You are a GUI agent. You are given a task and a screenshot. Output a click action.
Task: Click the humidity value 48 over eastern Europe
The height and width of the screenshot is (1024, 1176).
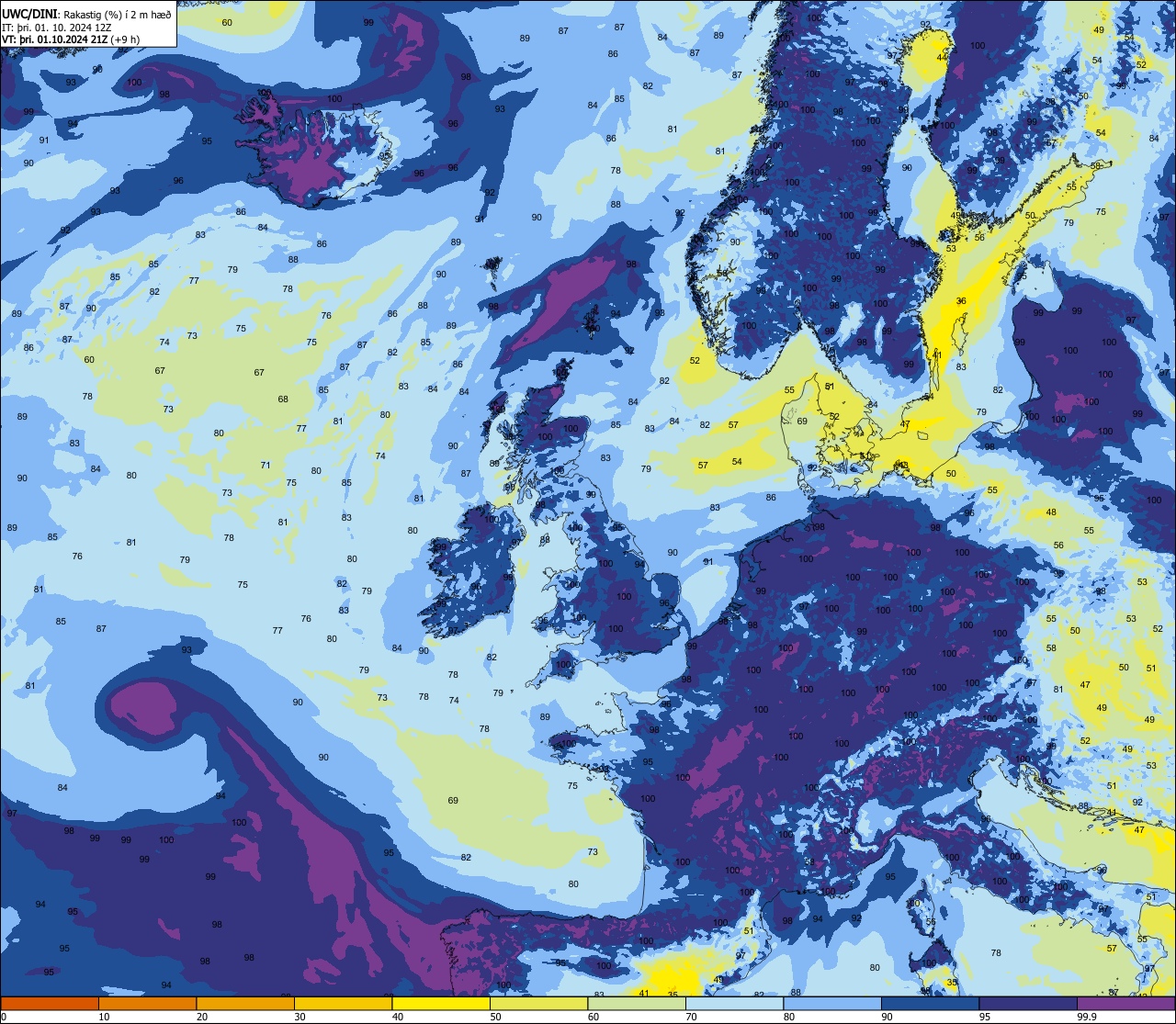[1051, 512]
